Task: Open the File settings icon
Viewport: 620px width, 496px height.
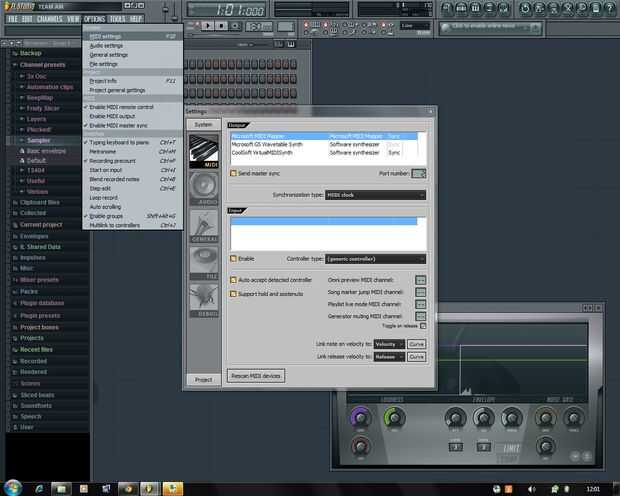Action: pos(204,263)
